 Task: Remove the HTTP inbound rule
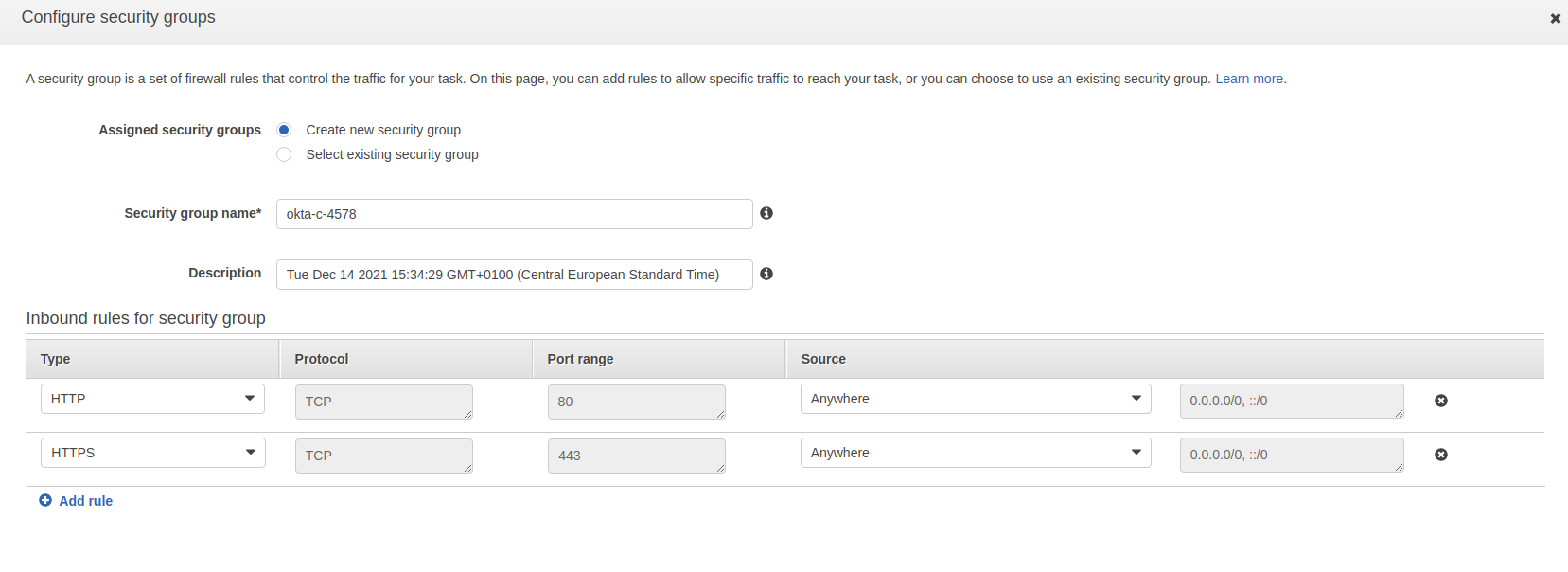point(1440,401)
